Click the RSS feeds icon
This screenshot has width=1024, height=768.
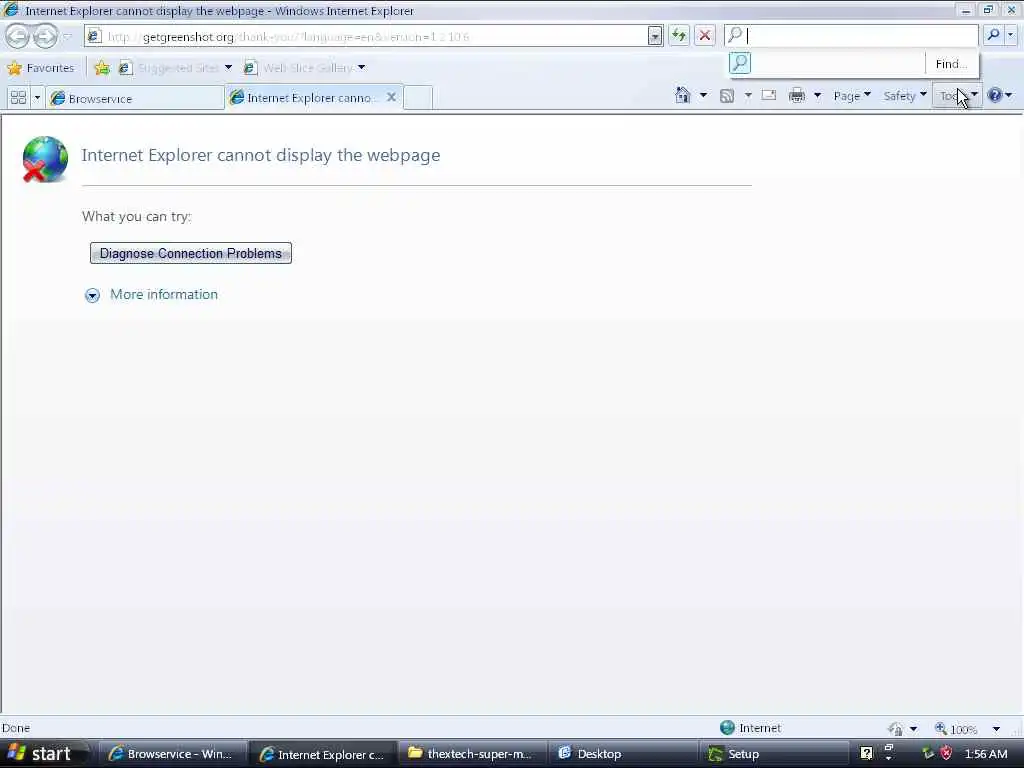[x=727, y=96]
